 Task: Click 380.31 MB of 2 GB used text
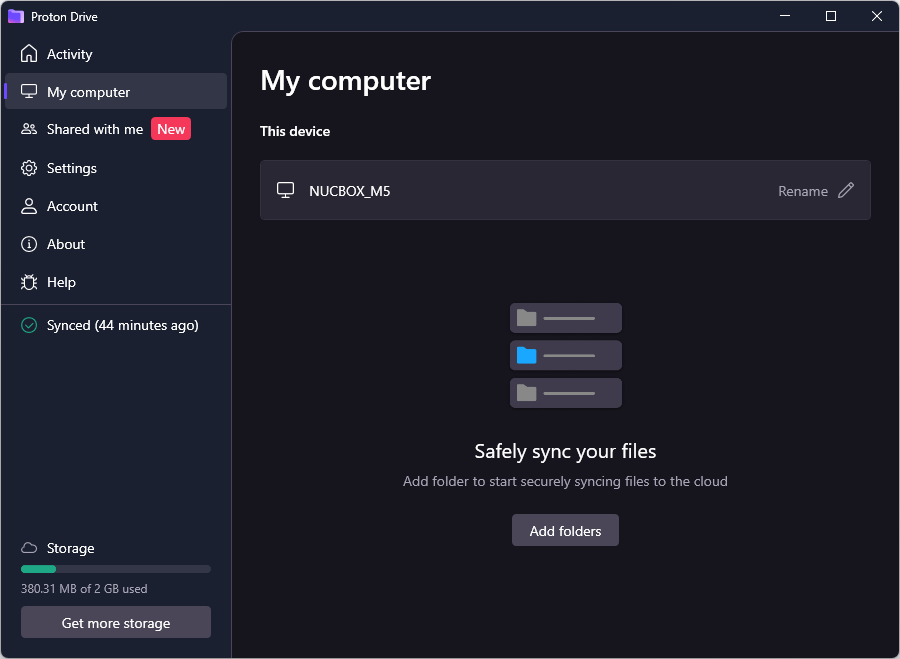point(84,588)
